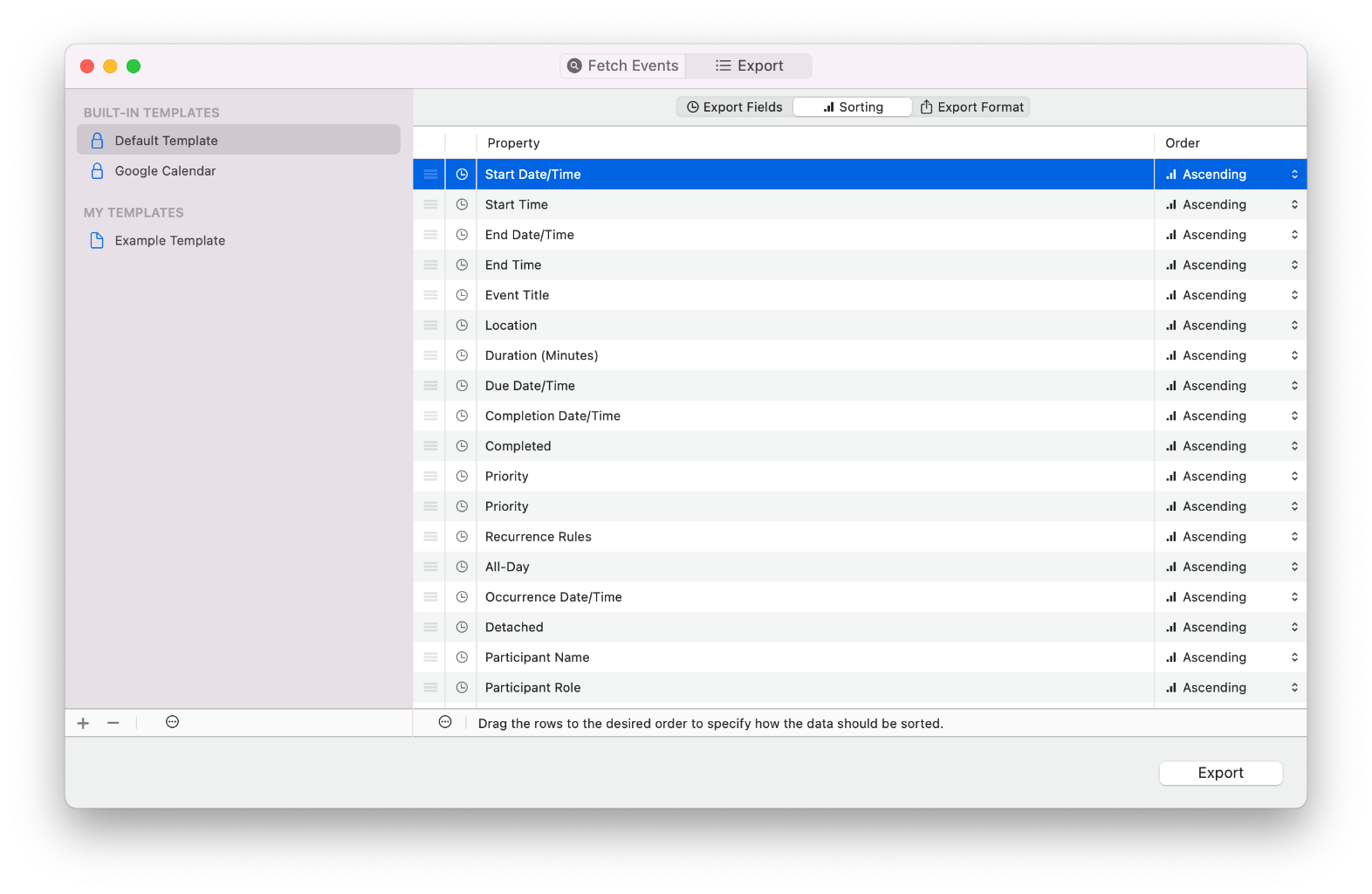
Task: Select the Start Time row text
Action: tap(517, 204)
